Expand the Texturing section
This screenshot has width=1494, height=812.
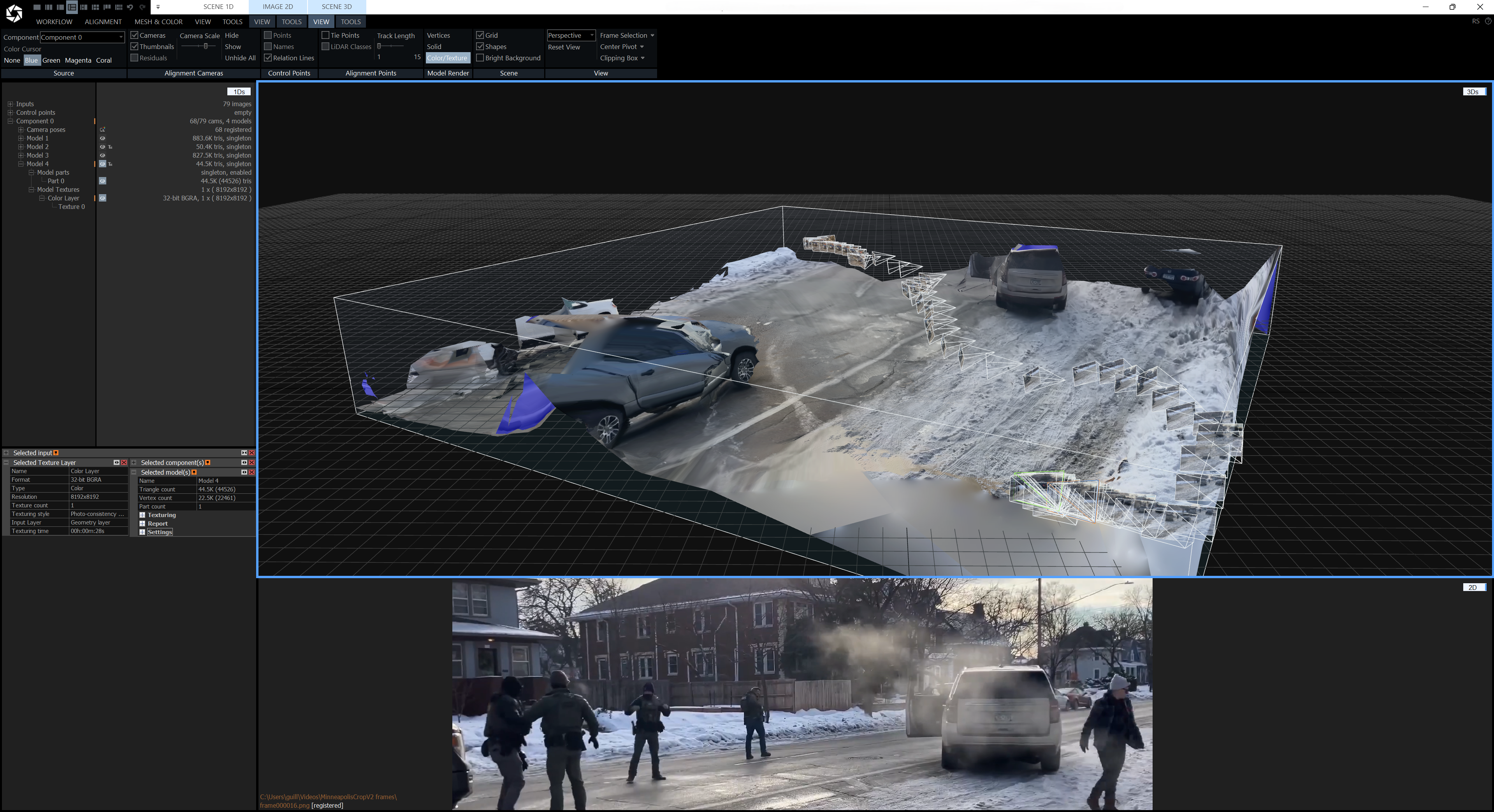pyautogui.click(x=143, y=515)
